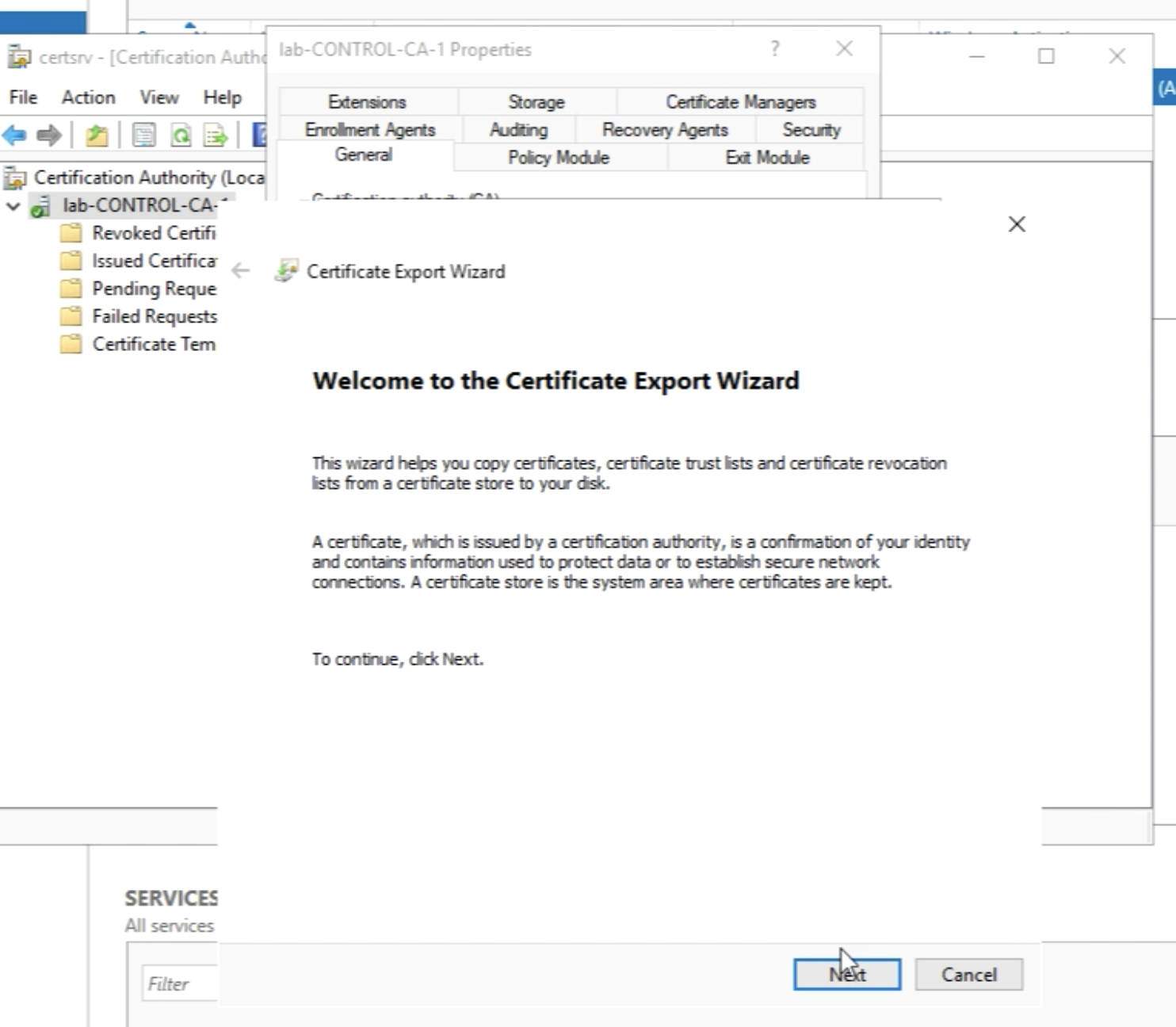Click the Next button
The height and width of the screenshot is (1027, 1176).
(846, 974)
